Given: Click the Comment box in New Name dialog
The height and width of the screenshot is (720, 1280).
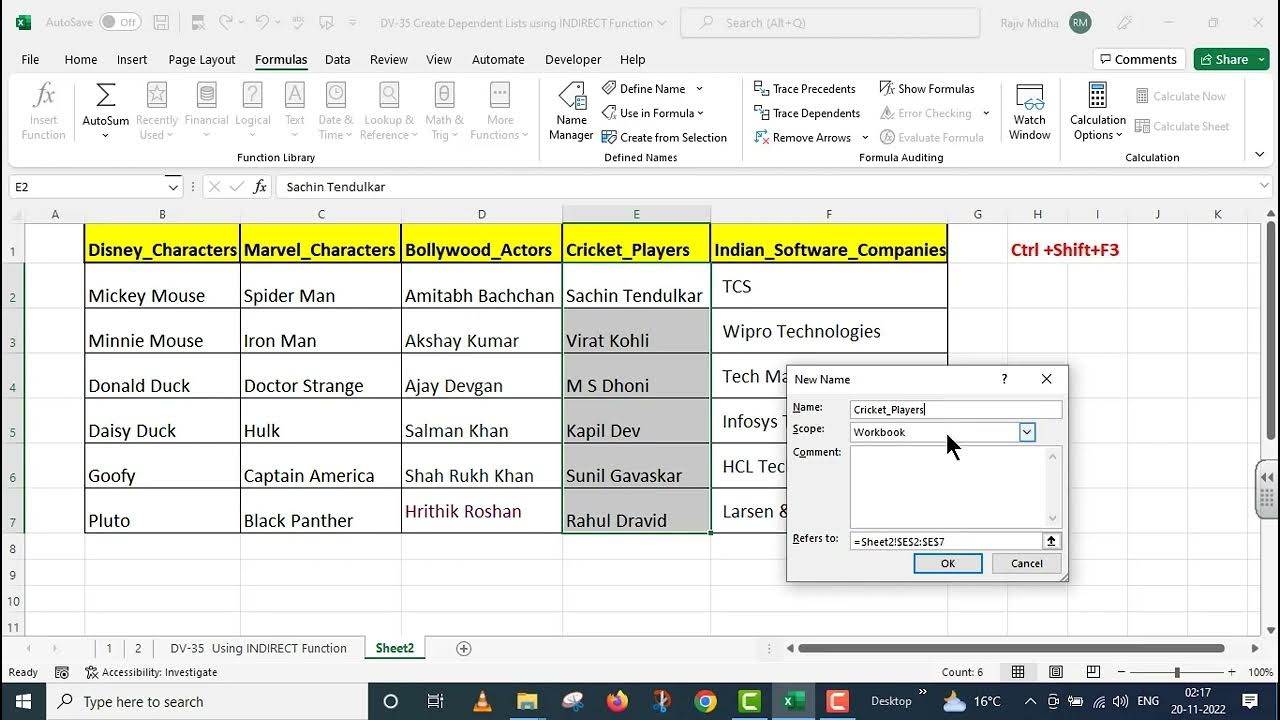Looking at the screenshot, I should tap(955, 487).
